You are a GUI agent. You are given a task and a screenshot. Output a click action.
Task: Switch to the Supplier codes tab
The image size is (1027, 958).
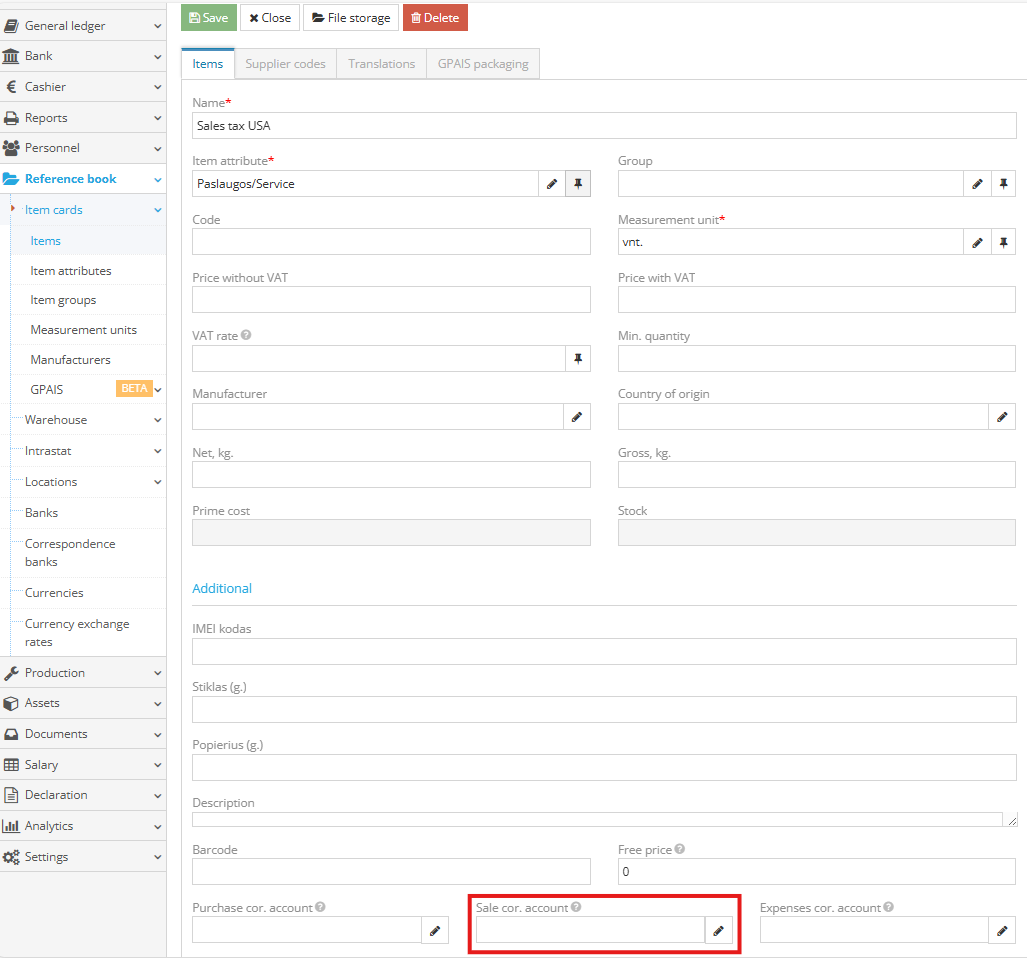(285, 64)
